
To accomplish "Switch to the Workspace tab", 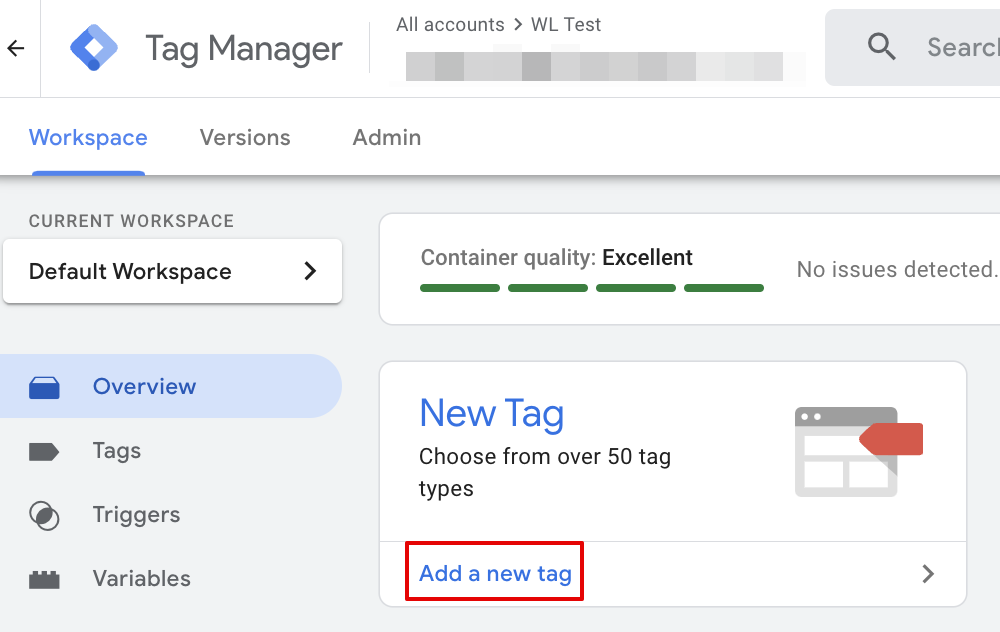I will click(x=88, y=138).
